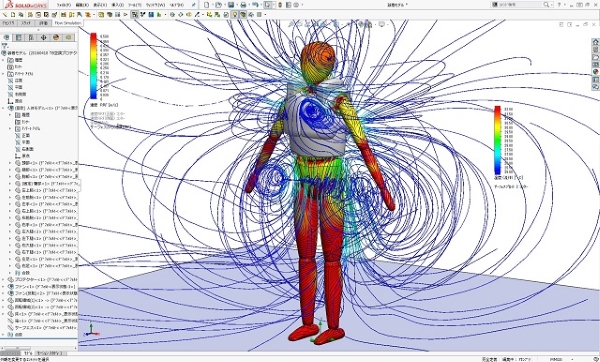Switch to the Flow Simulation tab
600x362 pixels.
coord(68,23)
